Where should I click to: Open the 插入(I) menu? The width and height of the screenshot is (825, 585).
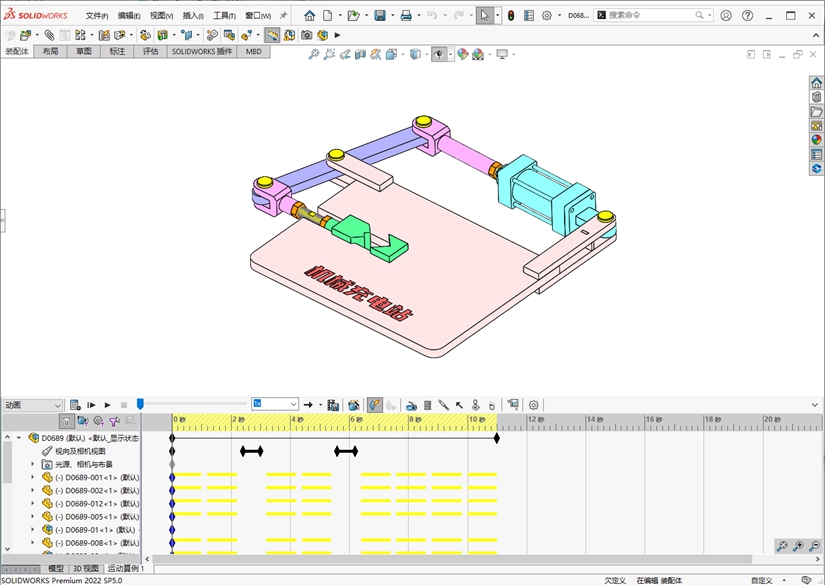pyautogui.click(x=193, y=16)
